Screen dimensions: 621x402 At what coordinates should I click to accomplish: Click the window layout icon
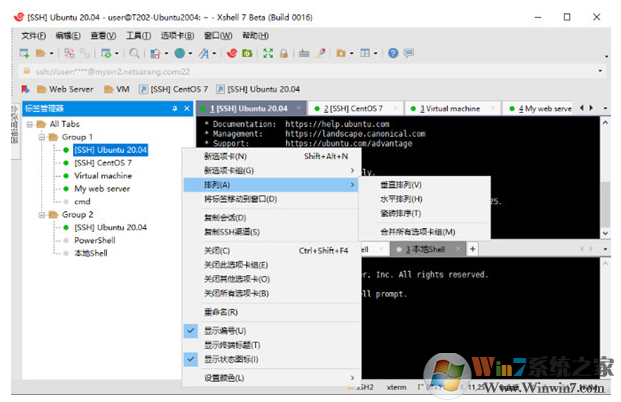click(365, 53)
